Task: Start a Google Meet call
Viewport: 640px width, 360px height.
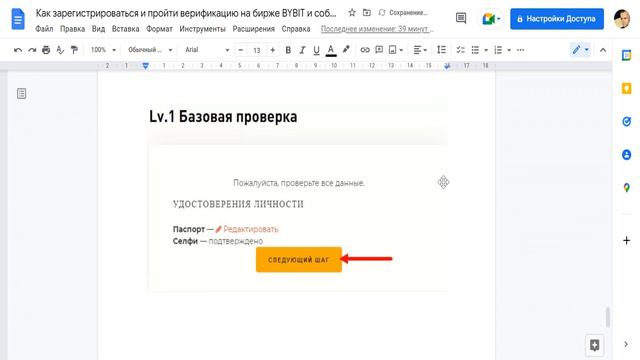Action: 490,19
